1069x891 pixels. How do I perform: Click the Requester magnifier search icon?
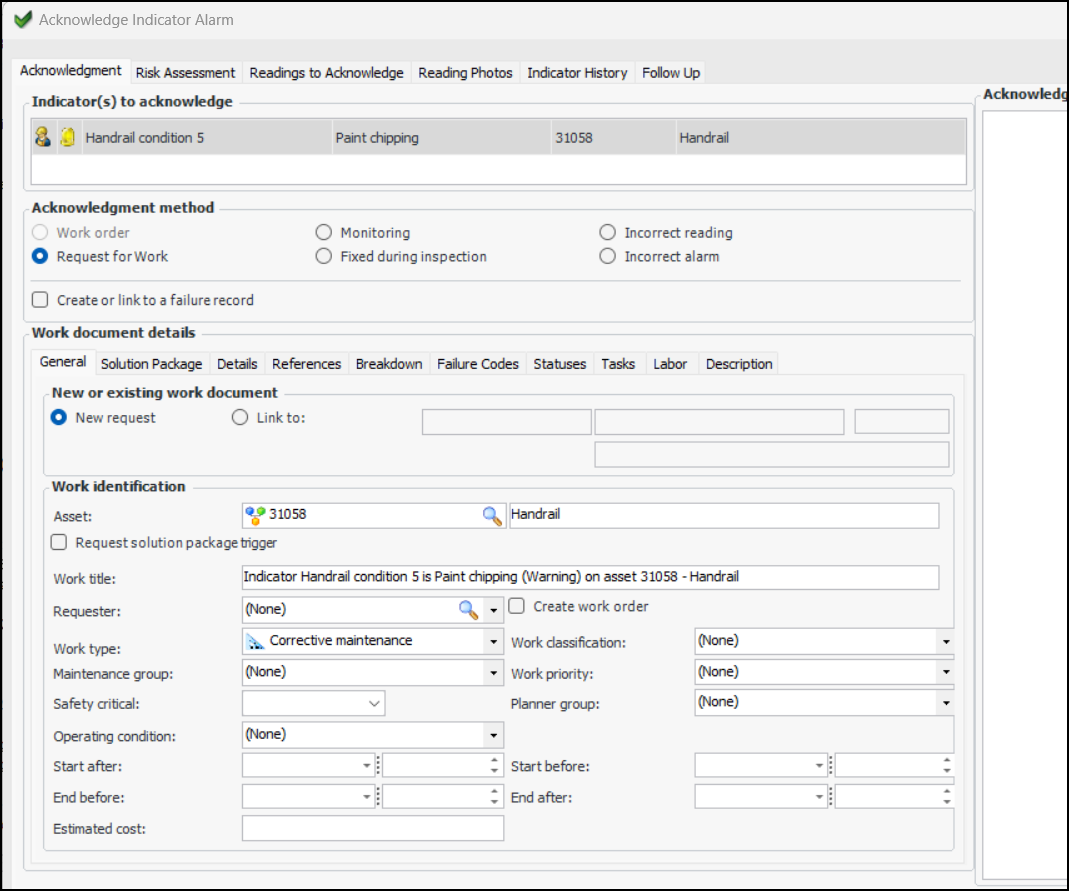(468, 609)
